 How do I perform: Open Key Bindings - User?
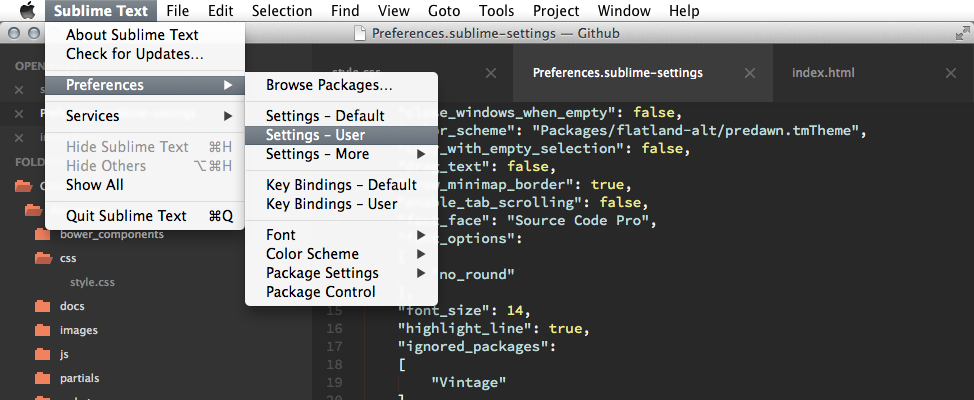coord(342,204)
